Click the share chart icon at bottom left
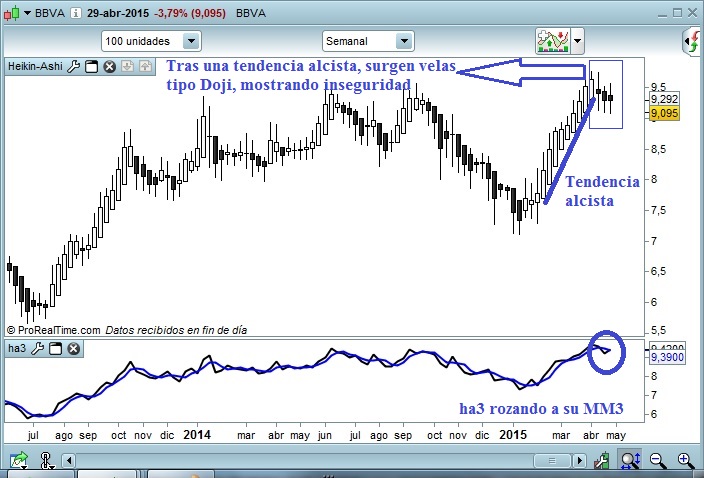 coord(18,460)
